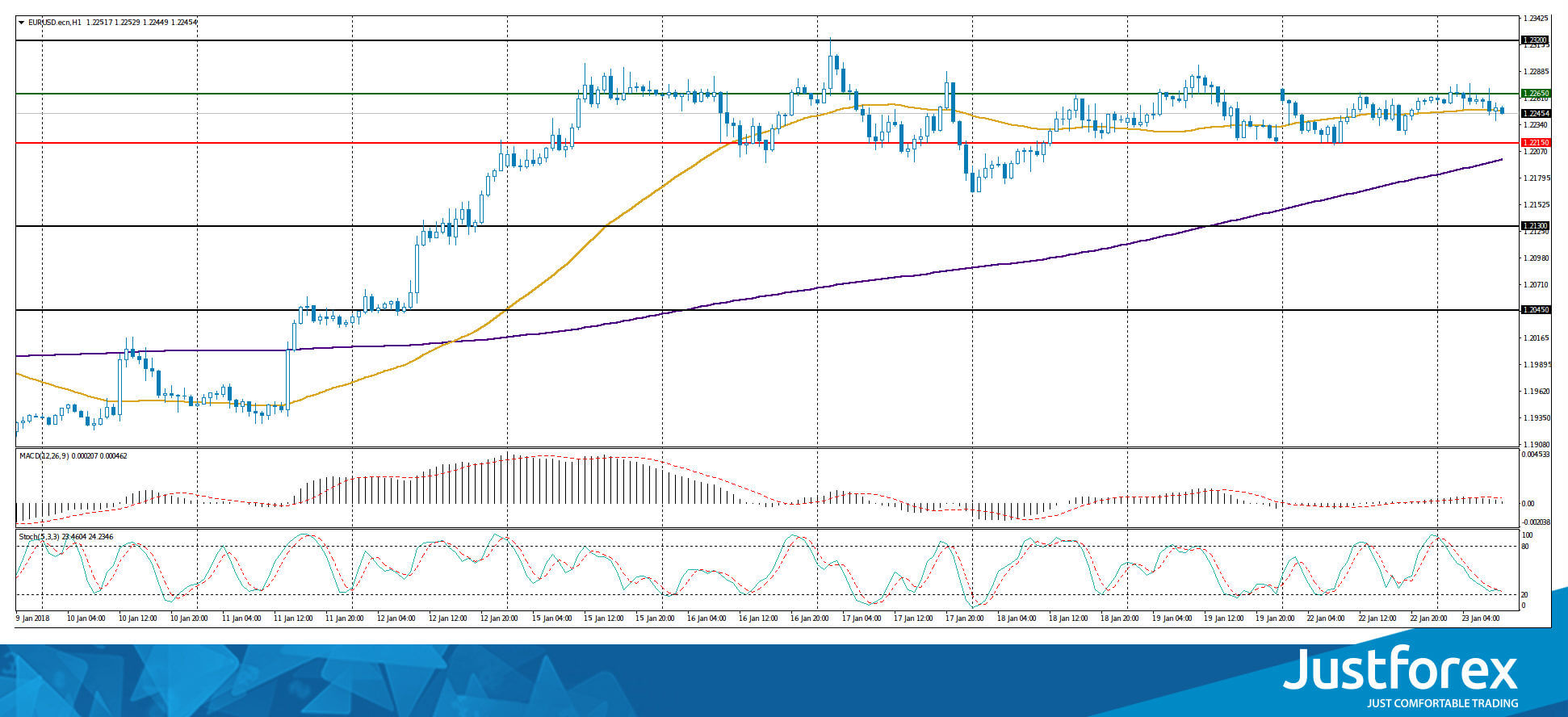Click the 1.20980 price scale value

[x=1535, y=258]
